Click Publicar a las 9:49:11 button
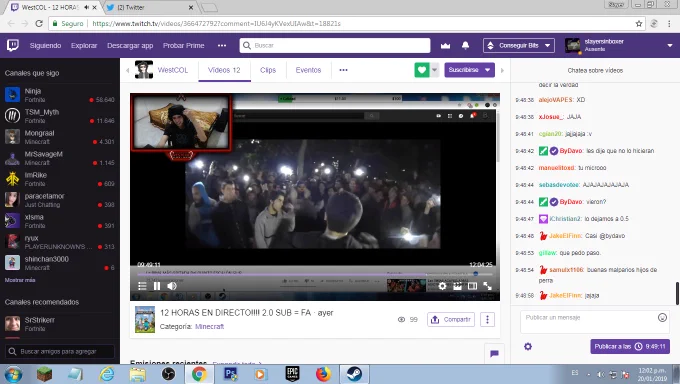The width and height of the screenshot is (680, 384). point(630,346)
